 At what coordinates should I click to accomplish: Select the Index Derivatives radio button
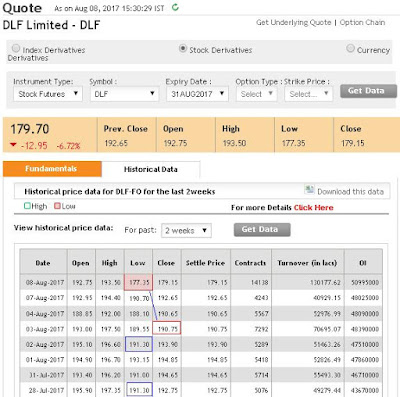tap(16, 48)
